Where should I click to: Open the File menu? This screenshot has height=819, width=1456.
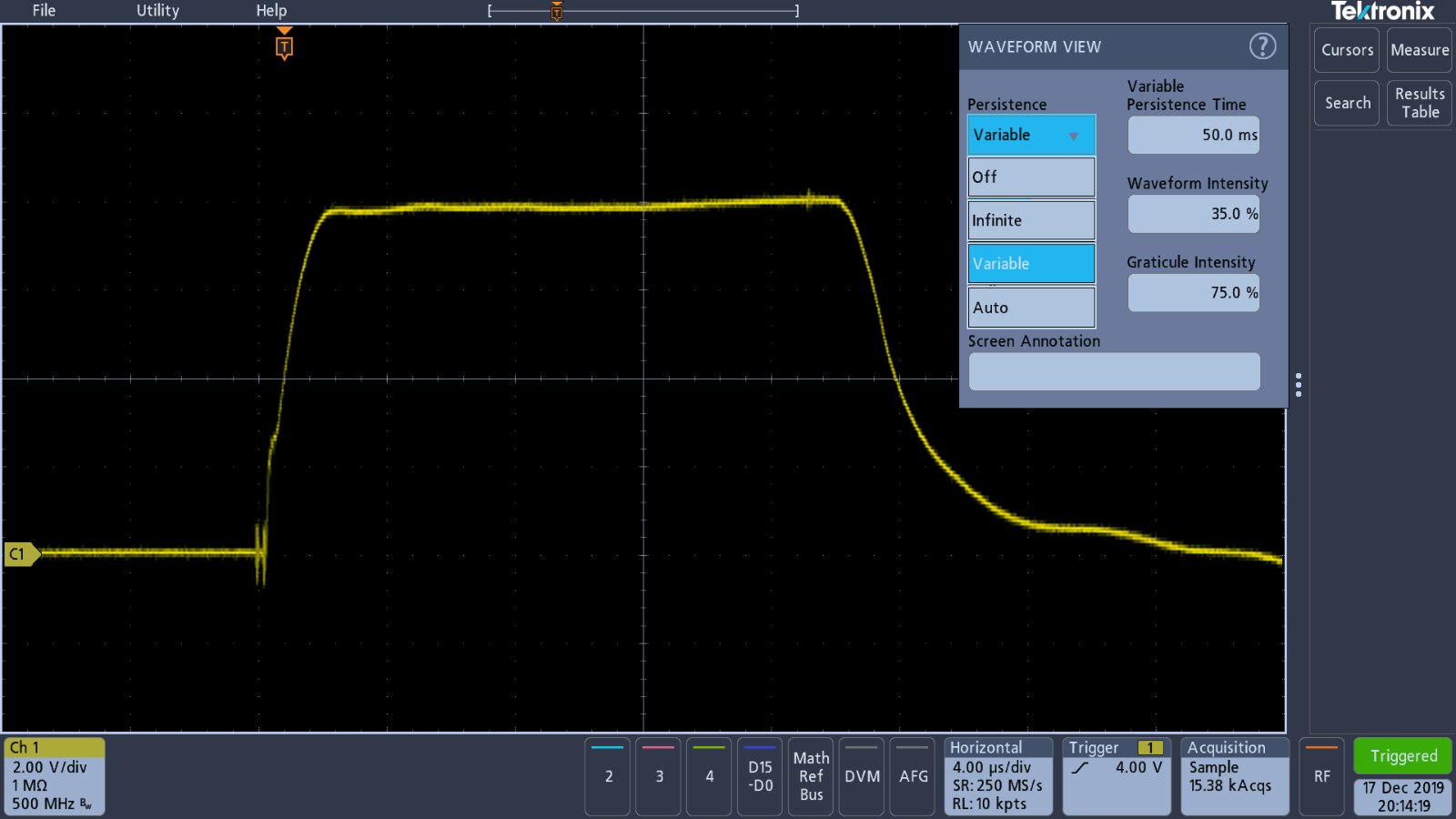pyautogui.click(x=44, y=11)
